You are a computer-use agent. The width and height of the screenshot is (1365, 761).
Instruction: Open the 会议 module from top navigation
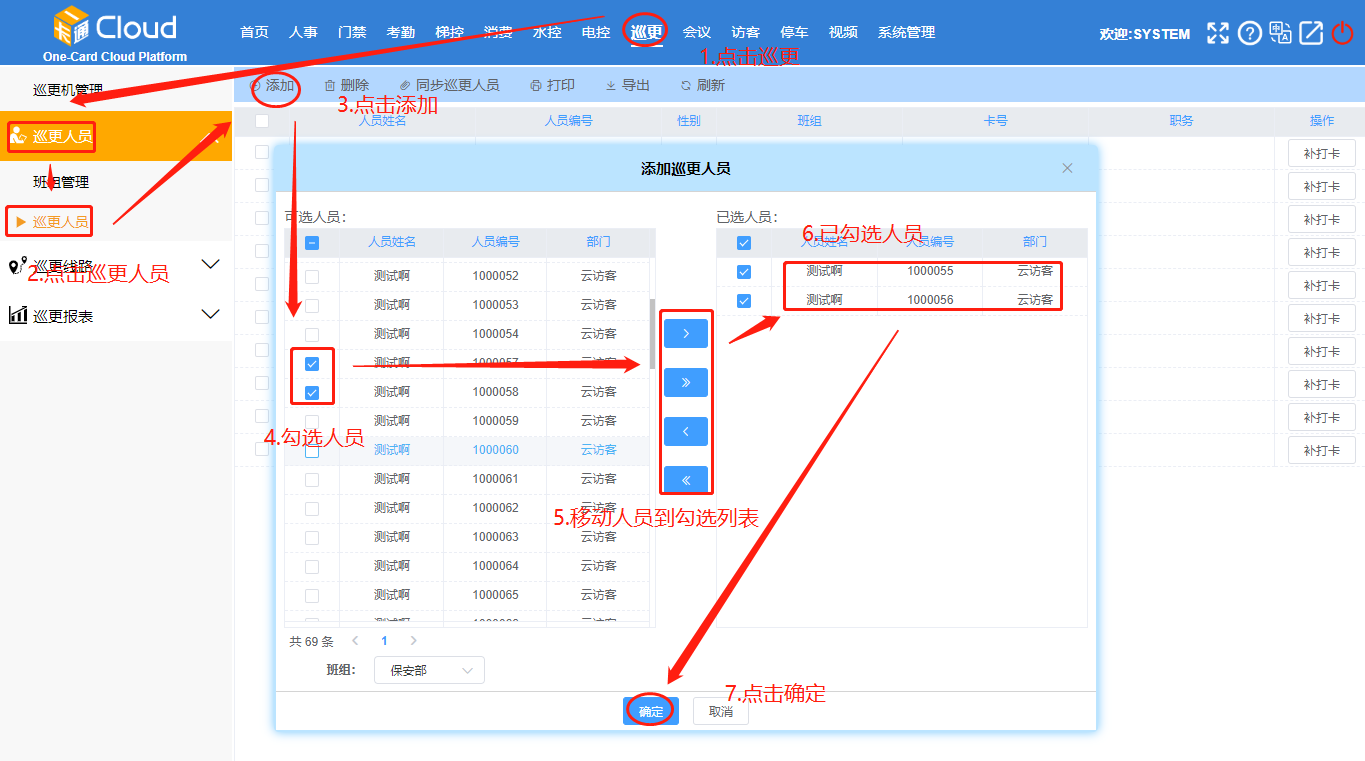696,31
